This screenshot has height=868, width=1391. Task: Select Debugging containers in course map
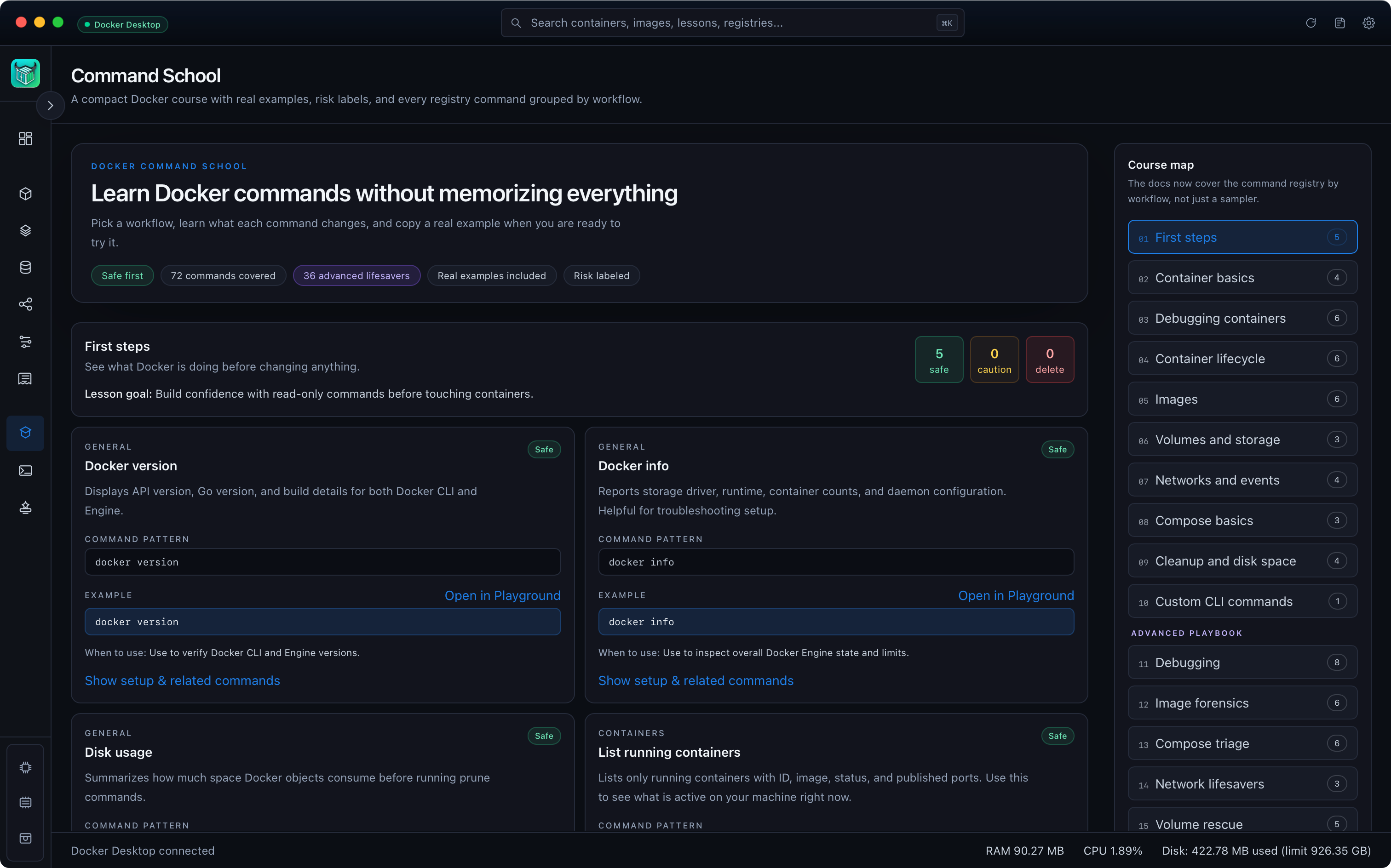[1242, 318]
